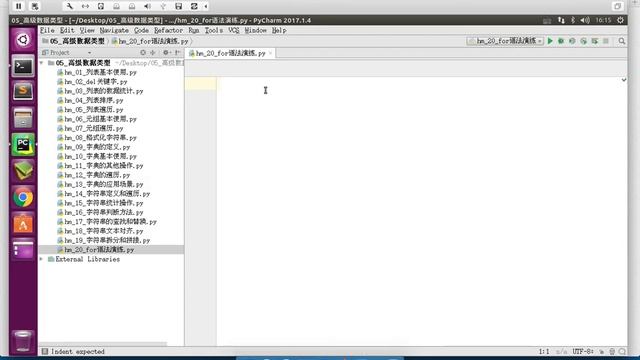Click the USB device icon in VM toolbar

pyautogui.click(x=163, y=6)
